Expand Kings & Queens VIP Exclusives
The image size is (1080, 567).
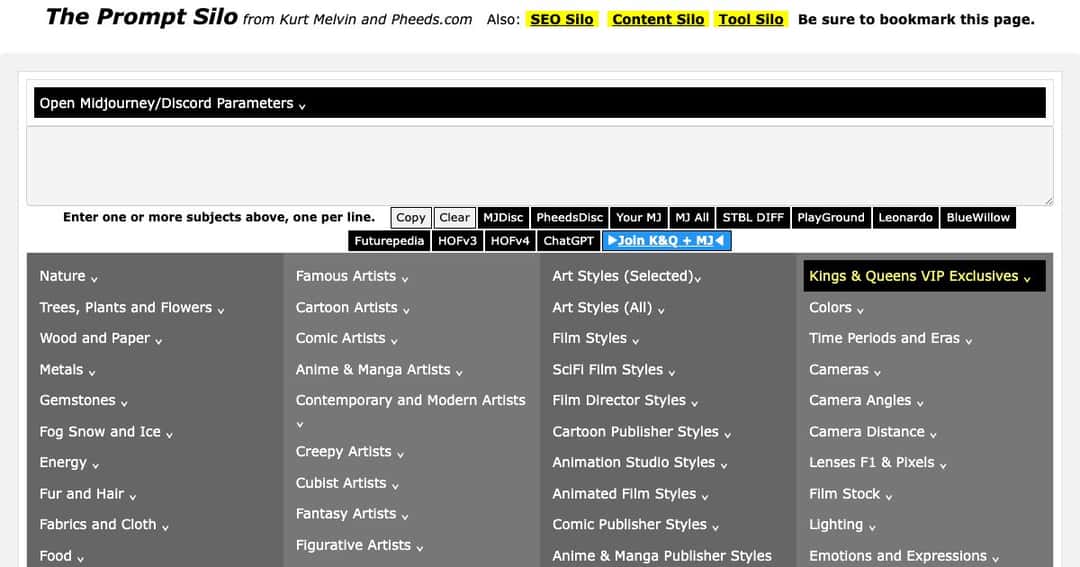[x=924, y=276]
